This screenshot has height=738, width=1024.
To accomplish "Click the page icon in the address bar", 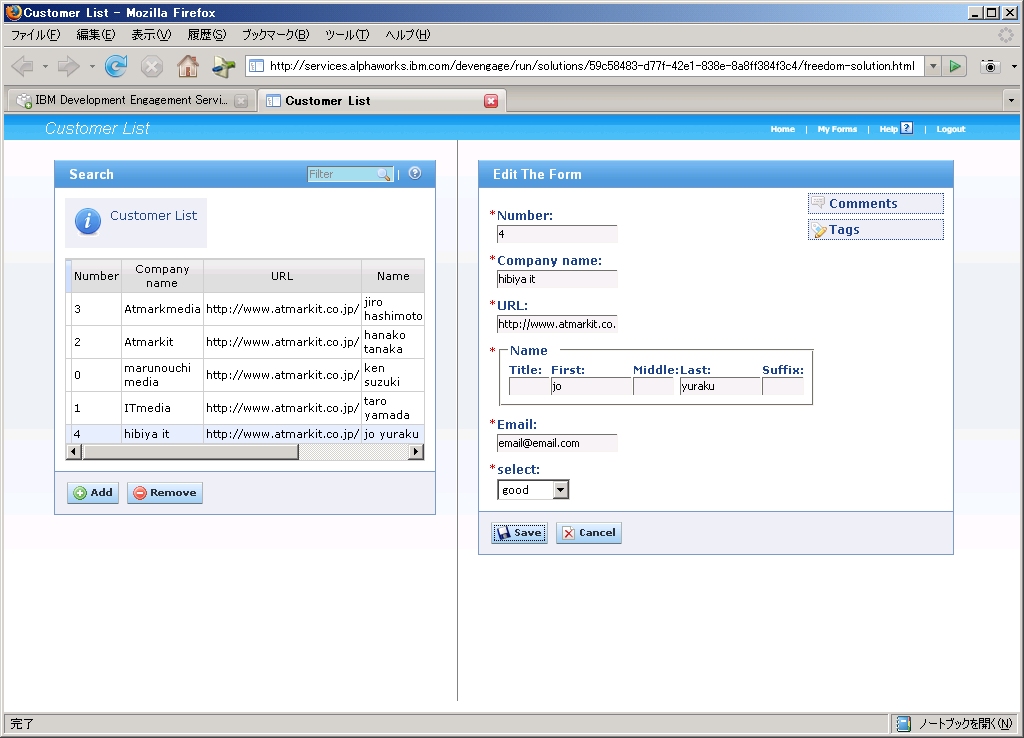I will click(257, 66).
